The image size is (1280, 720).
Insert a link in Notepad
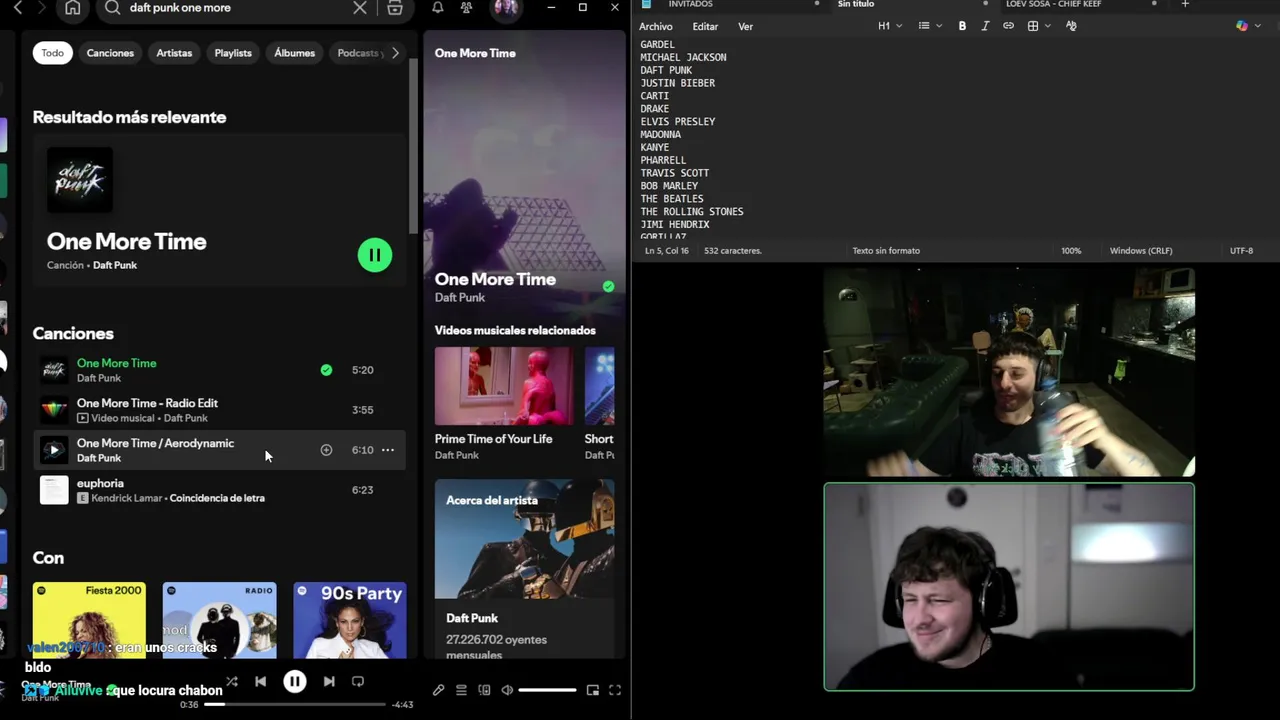tap(1008, 26)
